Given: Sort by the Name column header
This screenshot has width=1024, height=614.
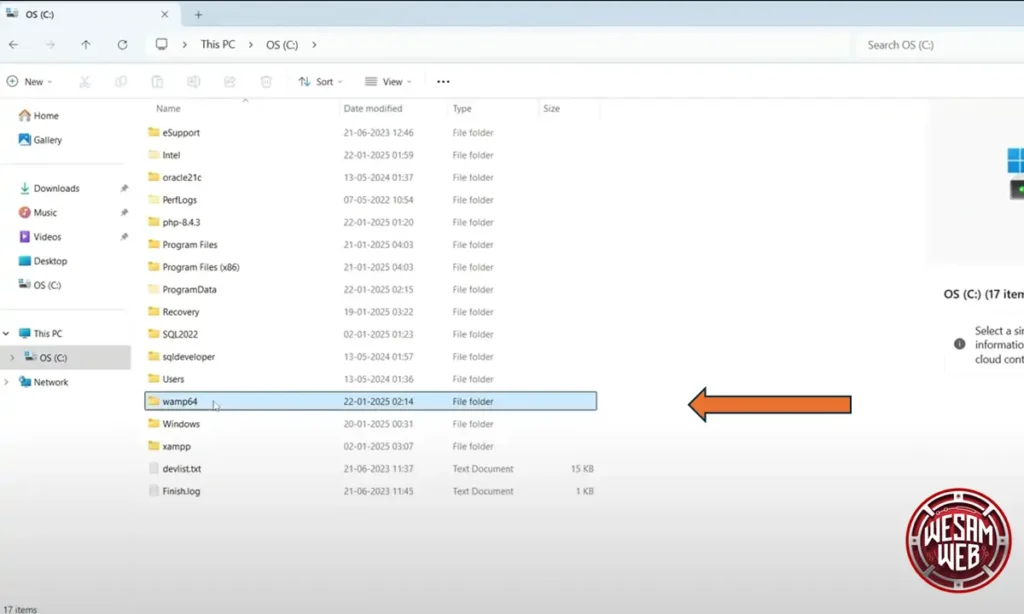Looking at the screenshot, I should pos(168,108).
